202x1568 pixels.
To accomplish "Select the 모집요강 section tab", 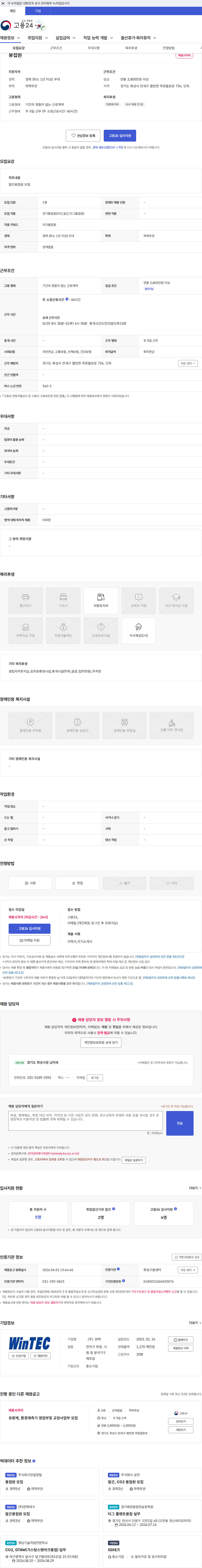I will (19, 48).
